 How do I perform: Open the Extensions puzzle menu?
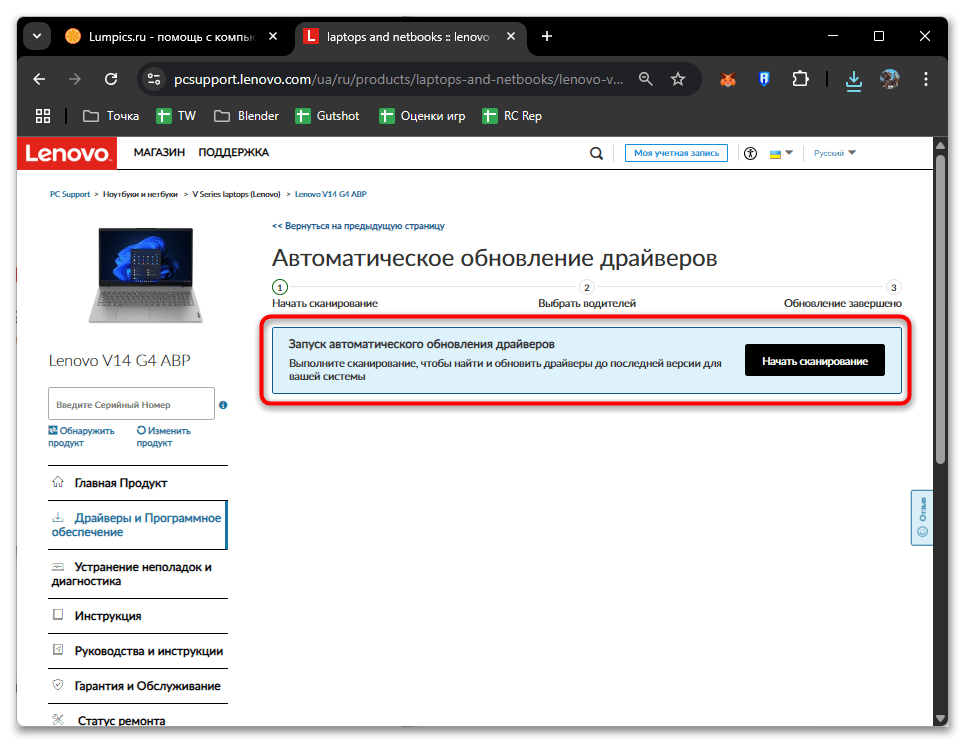click(x=800, y=79)
